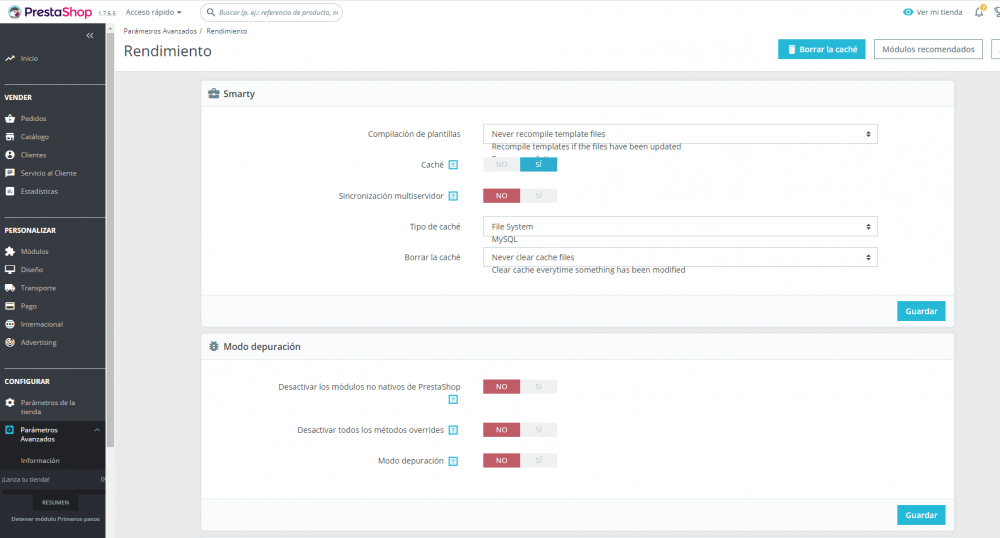The height and width of the screenshot is (538, 1000).
Task: Show help for Caché option
Action: (x=453, y=165)
